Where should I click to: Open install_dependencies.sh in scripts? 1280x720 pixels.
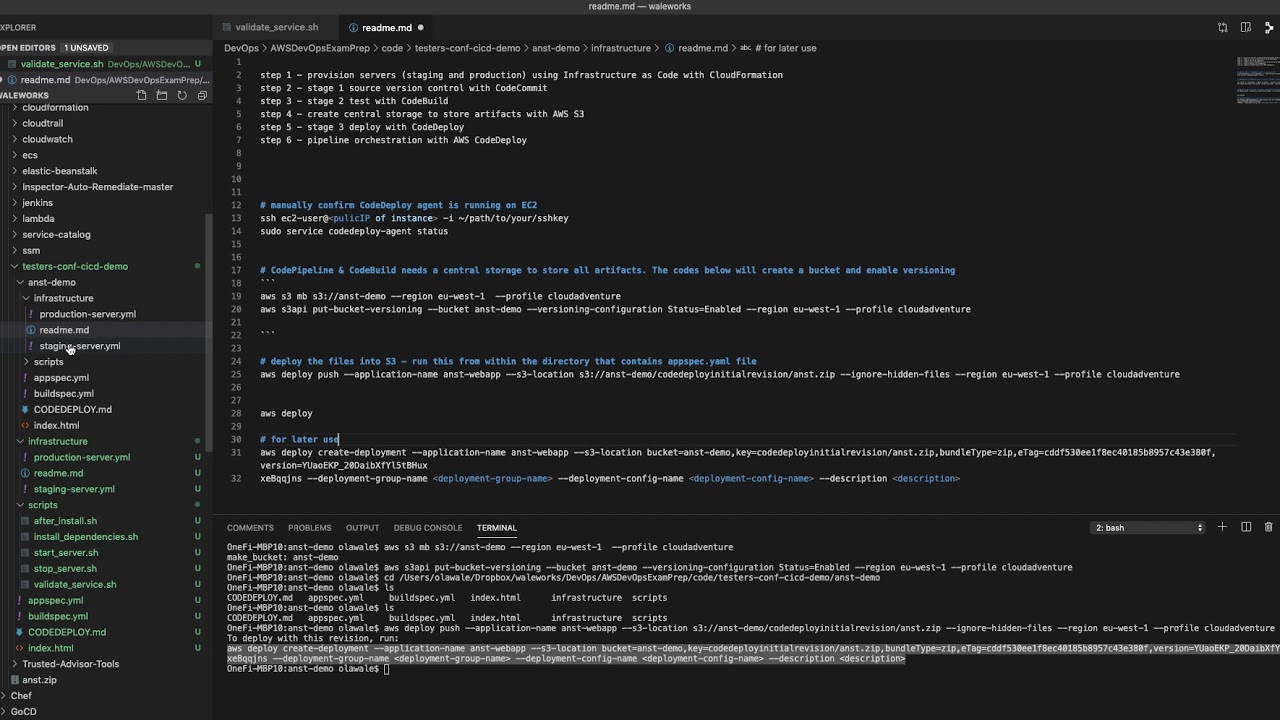[x=86, y=537]
